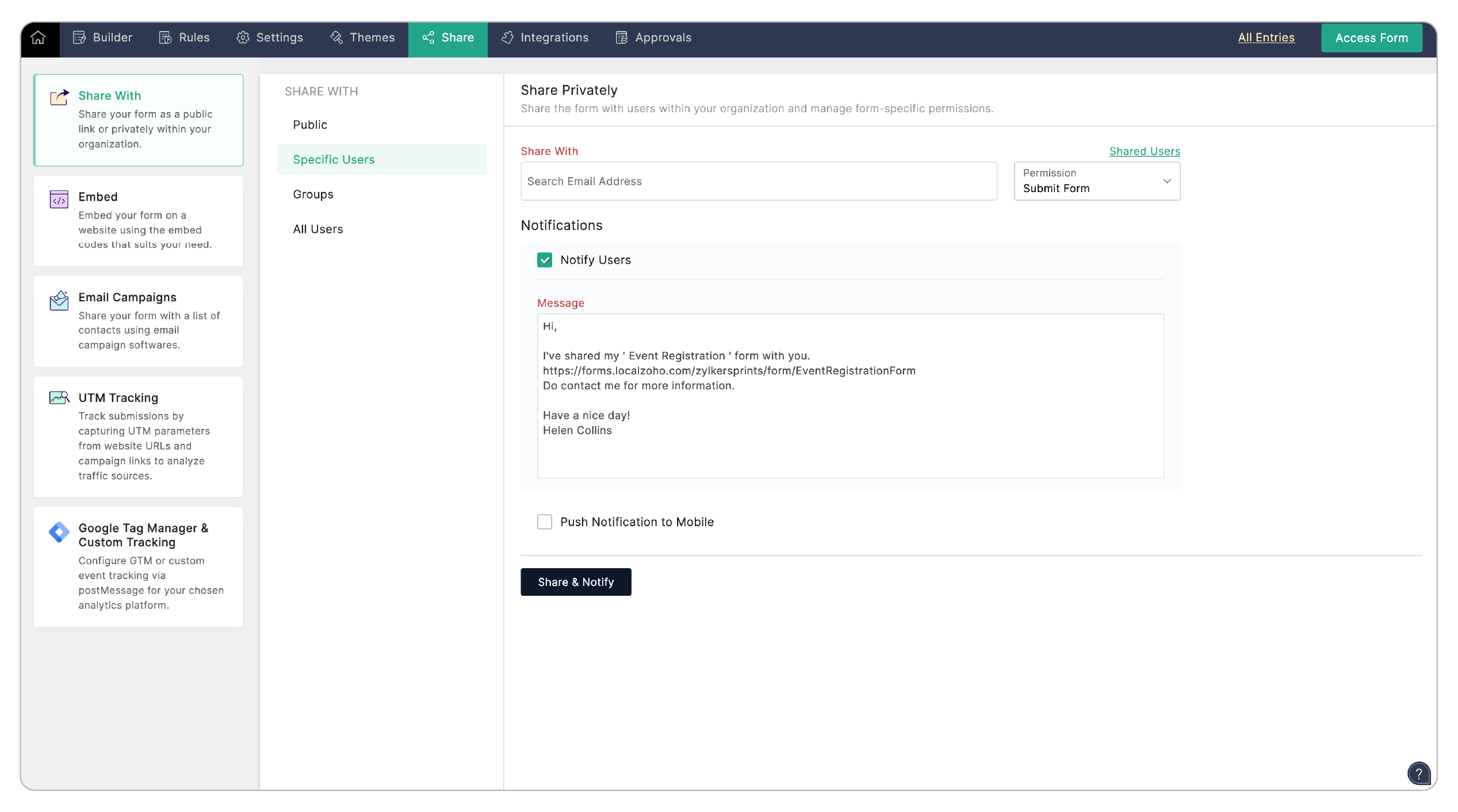Screen dimensions: 1458x812
Task: Click the Google Tag Manager diamond icon
Action: (x=59, y=532)
